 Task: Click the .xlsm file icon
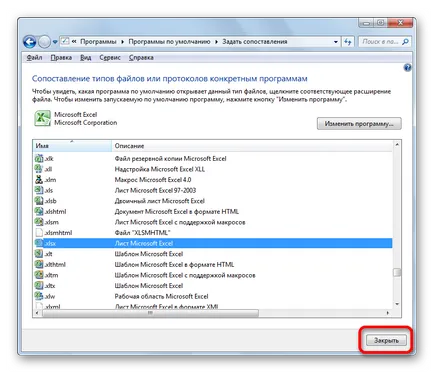[x=39, y=222]
